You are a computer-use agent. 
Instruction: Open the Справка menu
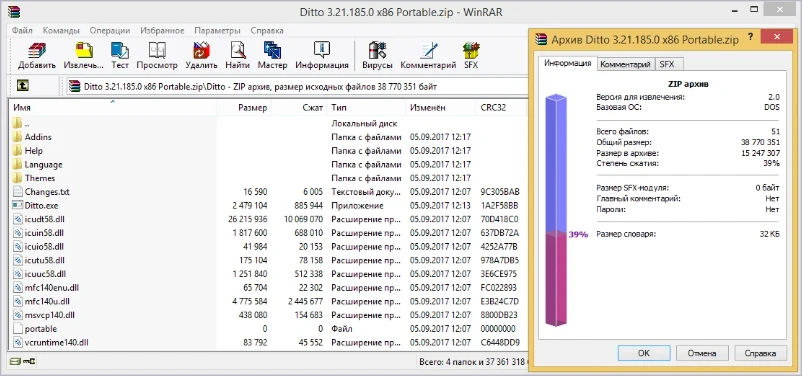click(x=267, y=30)
